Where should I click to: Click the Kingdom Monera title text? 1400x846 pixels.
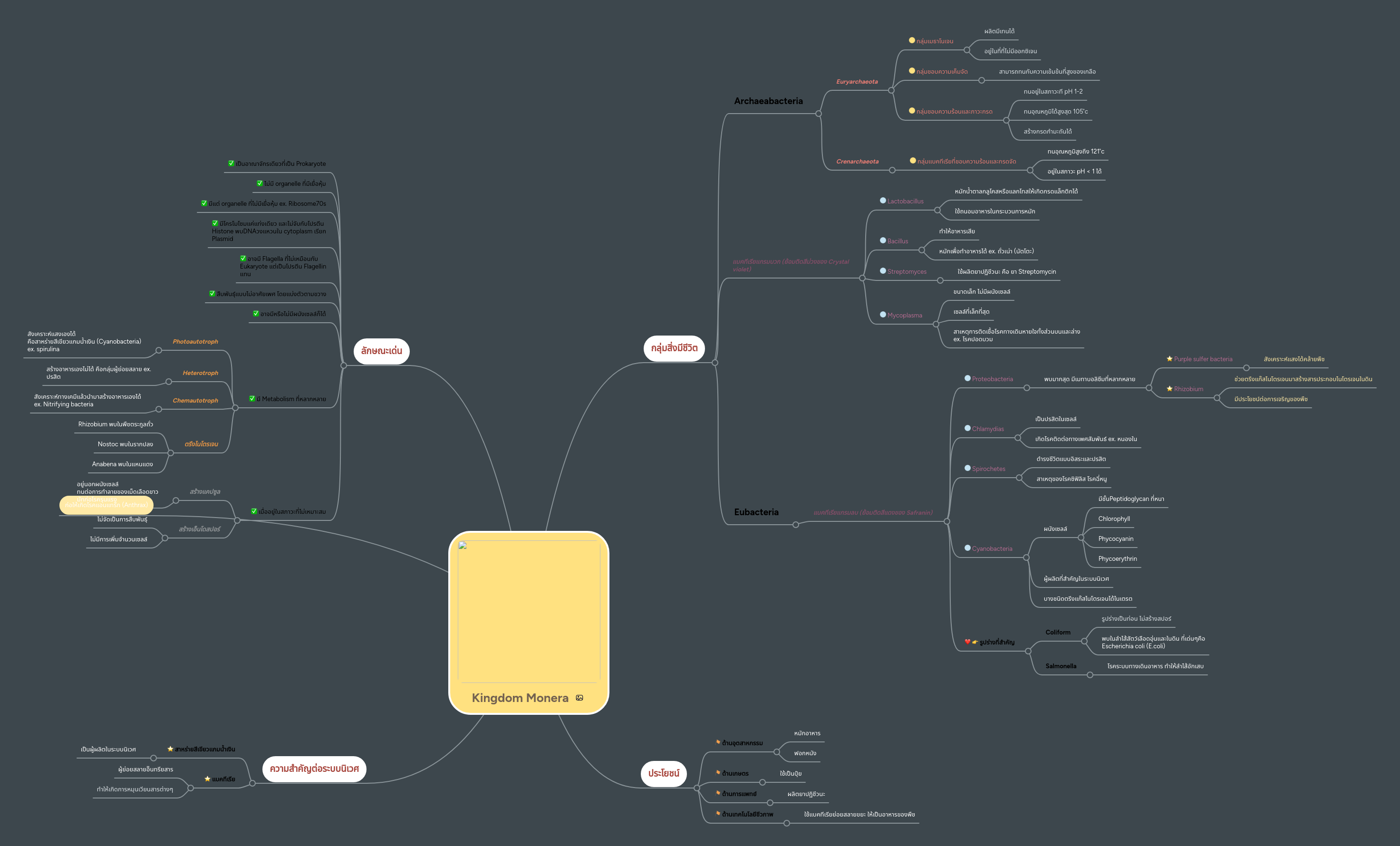click(520, 698)
